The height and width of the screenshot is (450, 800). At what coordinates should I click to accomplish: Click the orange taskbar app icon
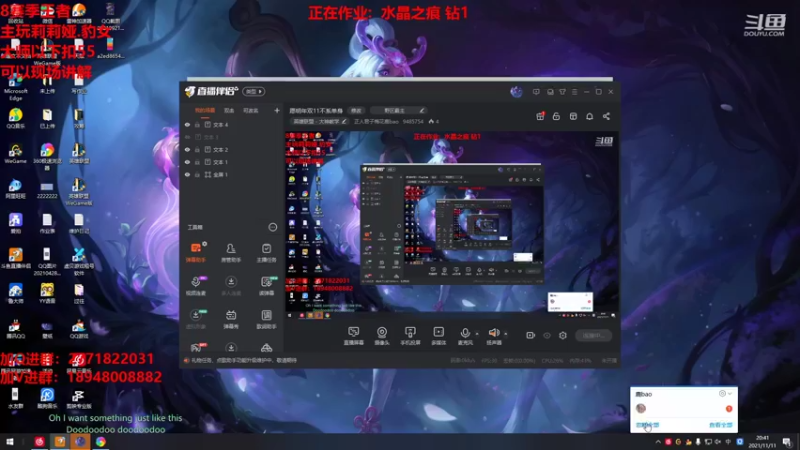click(x=60, y=442)
